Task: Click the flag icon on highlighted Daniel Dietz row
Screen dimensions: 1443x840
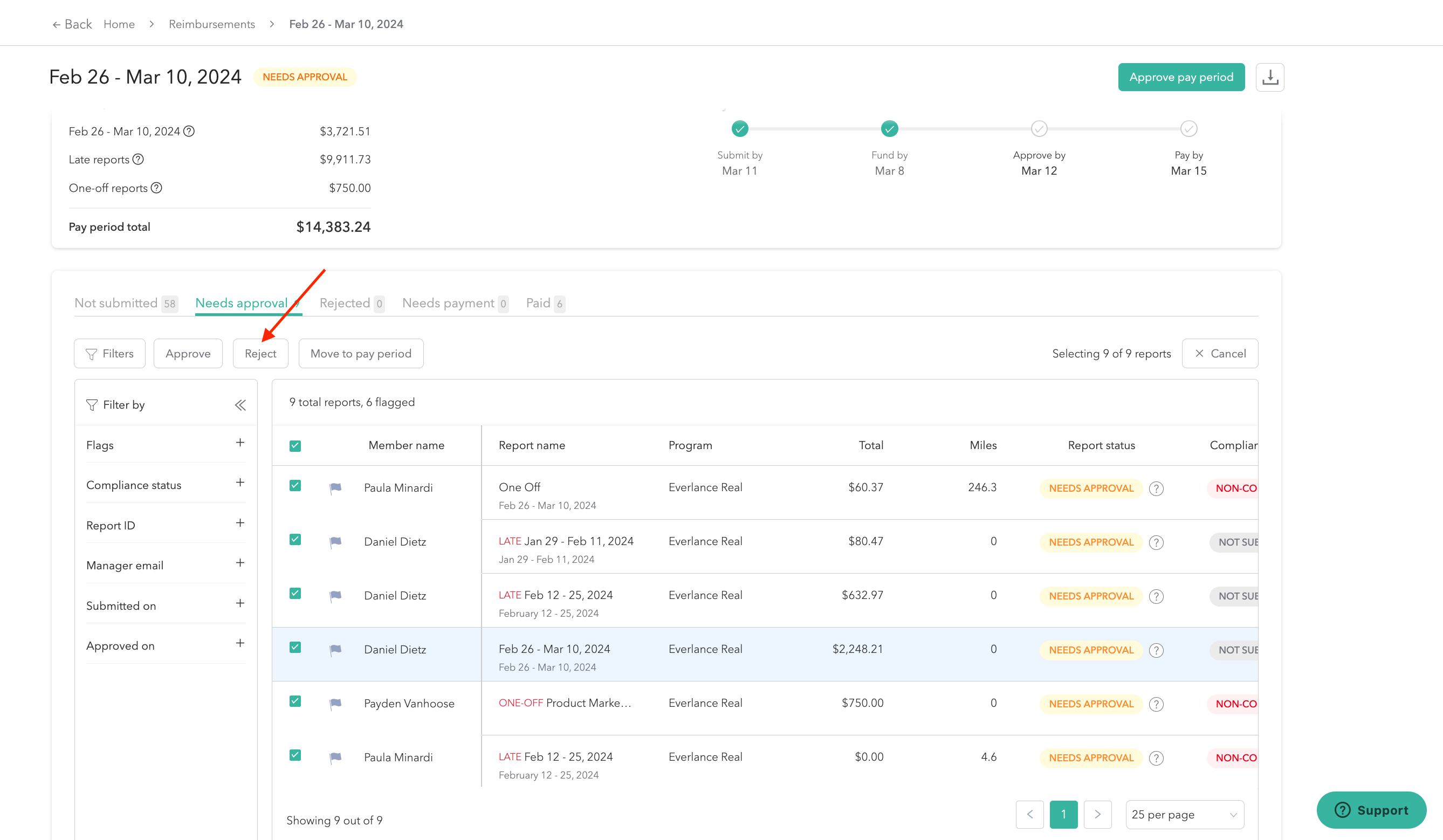Action: coord(335,650)
